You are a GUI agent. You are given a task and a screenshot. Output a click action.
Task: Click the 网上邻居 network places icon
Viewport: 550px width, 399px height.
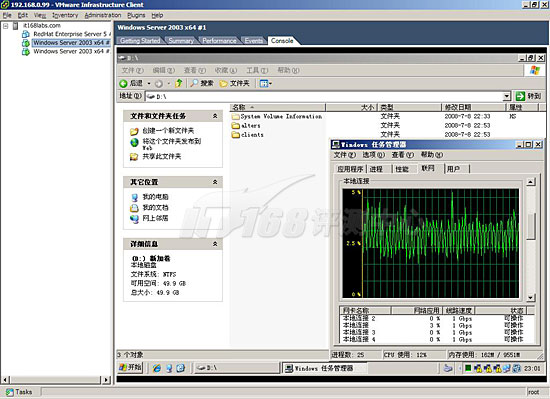134,219
